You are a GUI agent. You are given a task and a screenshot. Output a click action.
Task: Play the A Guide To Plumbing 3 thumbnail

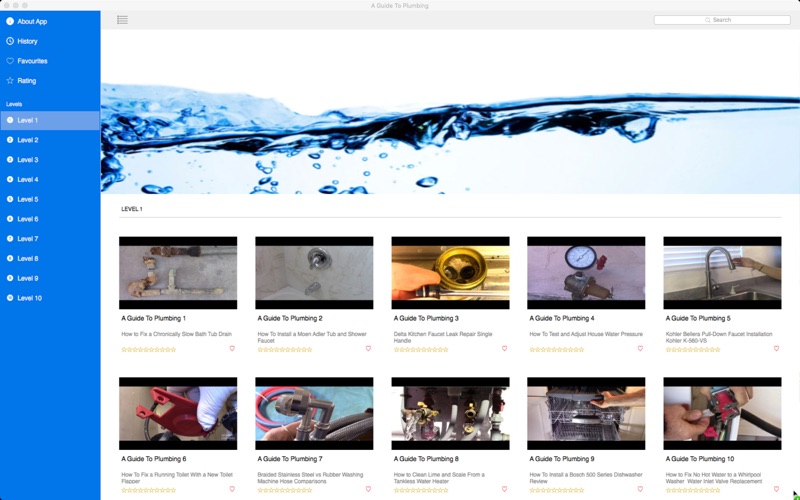pyautogui.click(x=451, y=272)
